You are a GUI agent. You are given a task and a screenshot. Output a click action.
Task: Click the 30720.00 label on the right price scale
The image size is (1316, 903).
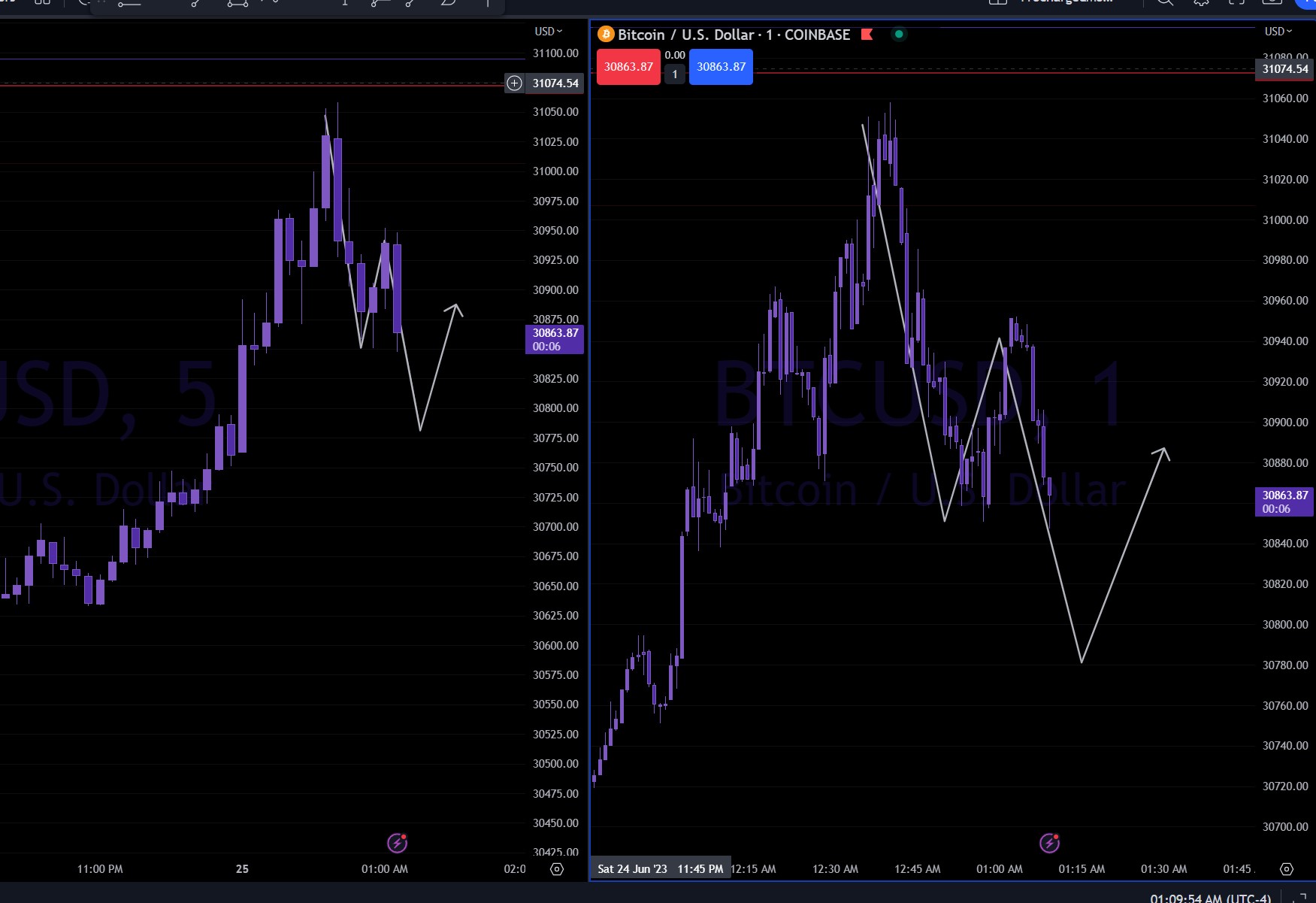coord(1285,786)
